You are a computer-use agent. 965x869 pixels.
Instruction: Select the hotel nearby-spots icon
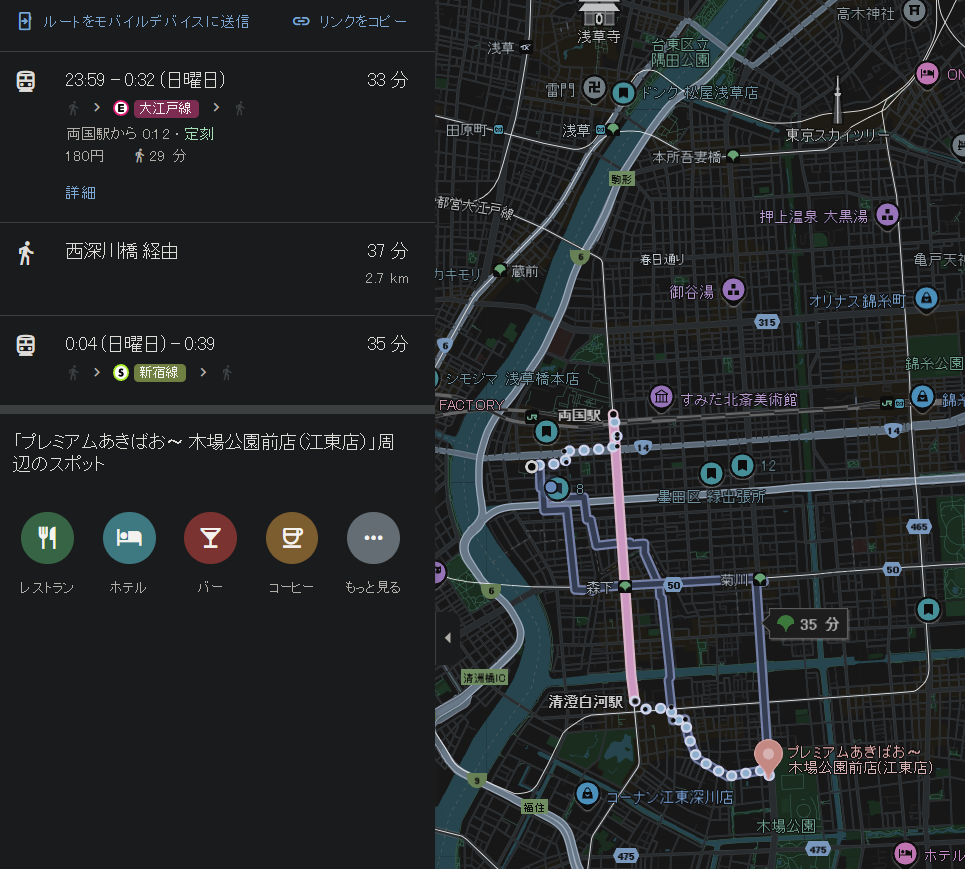129,538
